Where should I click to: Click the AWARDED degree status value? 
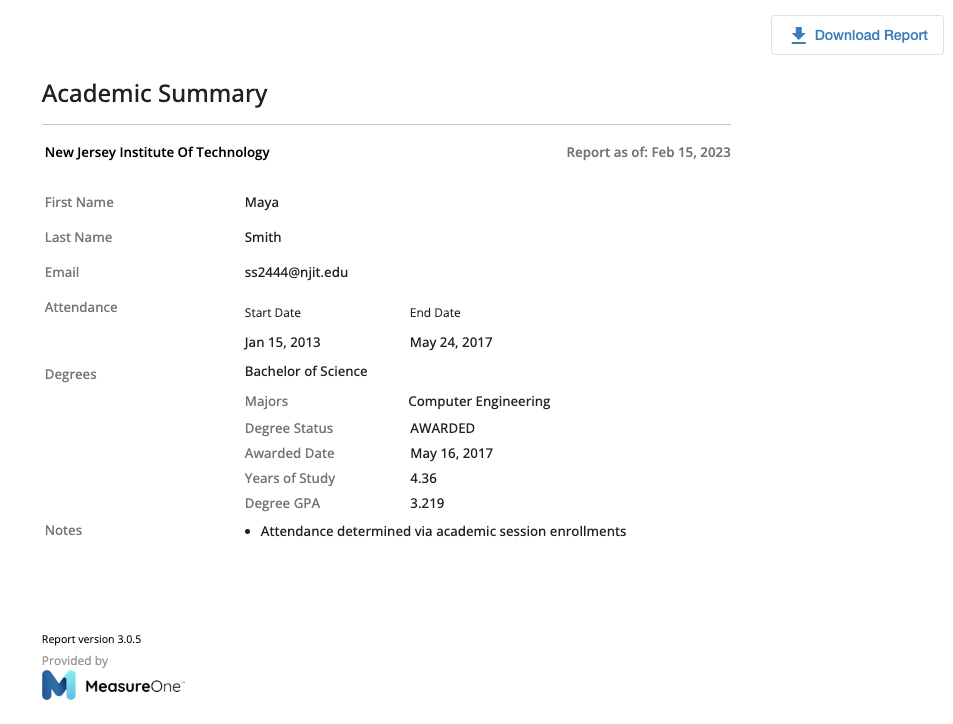point(442,429)
